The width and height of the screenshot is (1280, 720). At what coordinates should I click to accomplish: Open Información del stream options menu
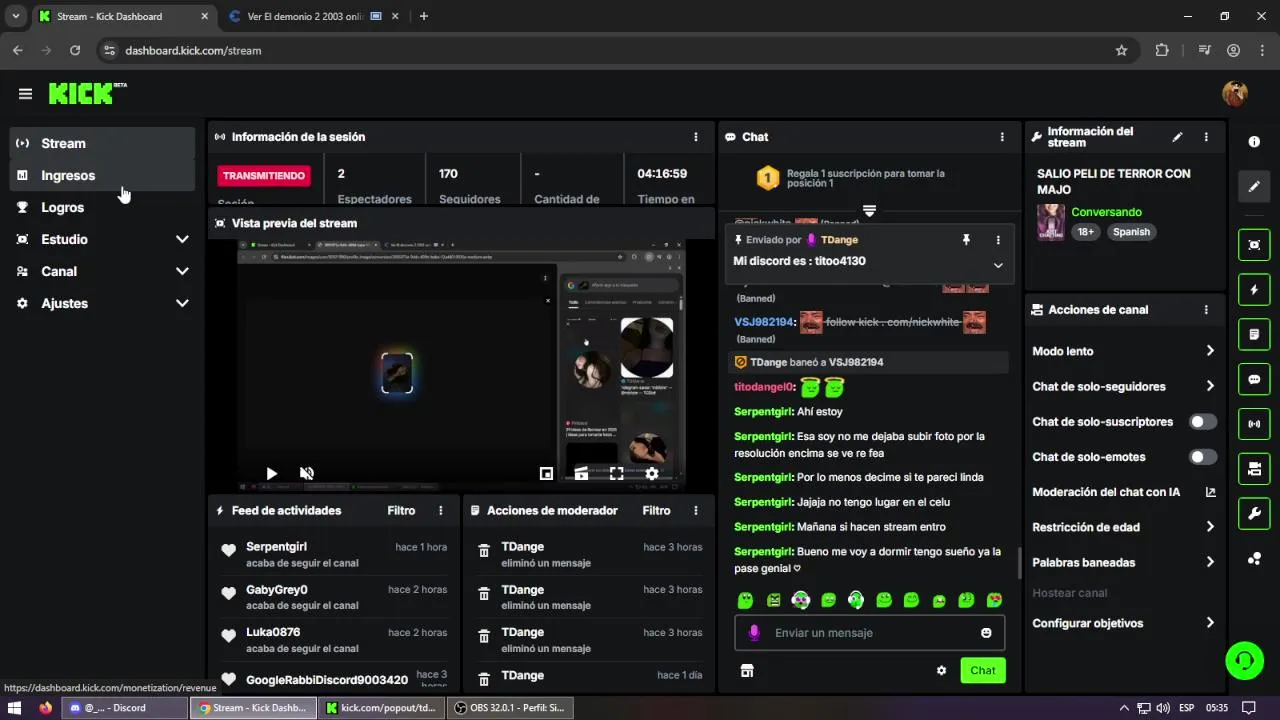1206,137
